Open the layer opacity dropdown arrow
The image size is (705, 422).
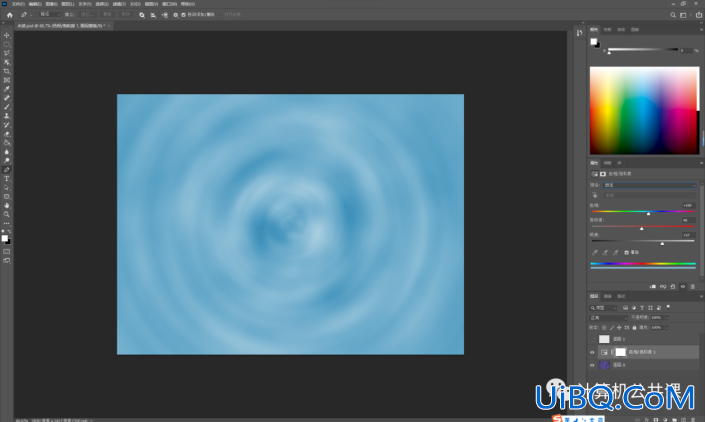click(667, 318)
